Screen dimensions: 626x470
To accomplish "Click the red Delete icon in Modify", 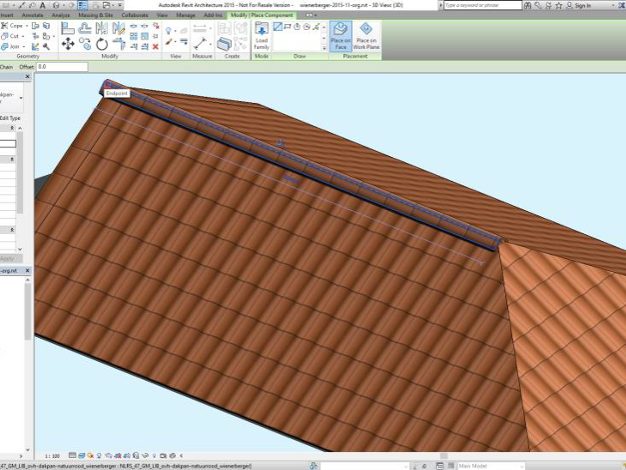I will click(154, 45).
